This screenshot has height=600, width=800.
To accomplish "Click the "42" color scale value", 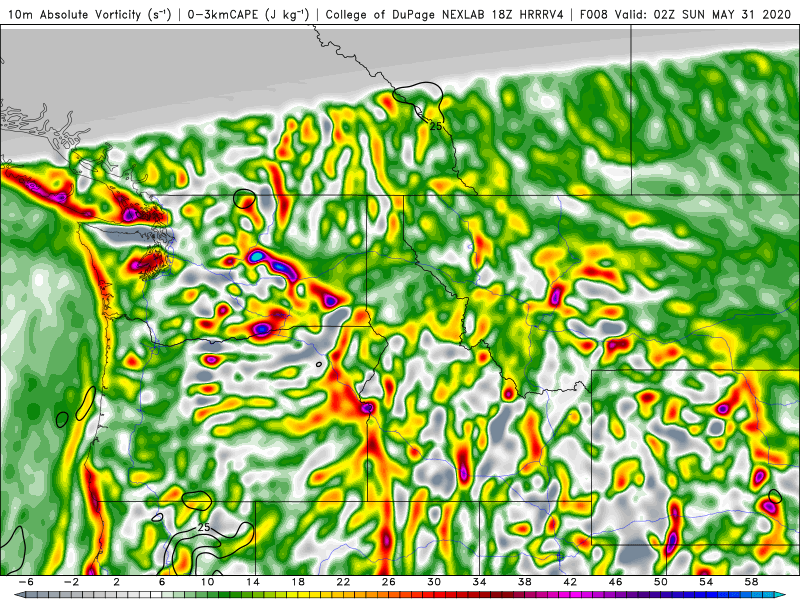I will pyautogui.click(x=570, y=582).
